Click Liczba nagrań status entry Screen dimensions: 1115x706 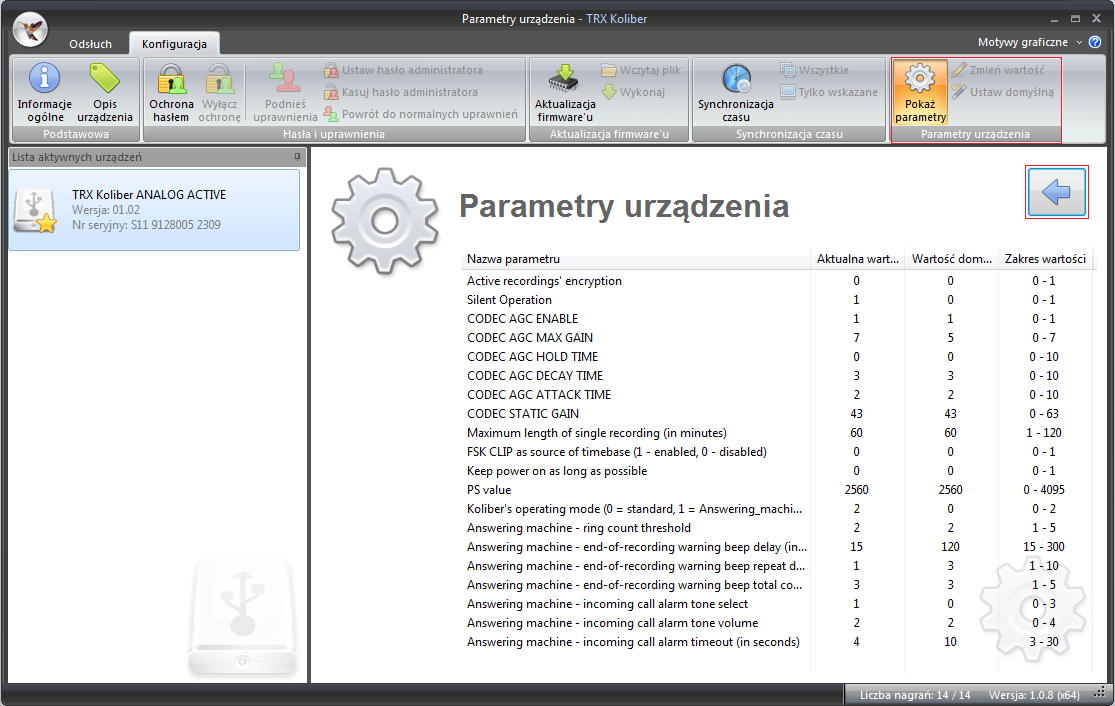point(914,695)
